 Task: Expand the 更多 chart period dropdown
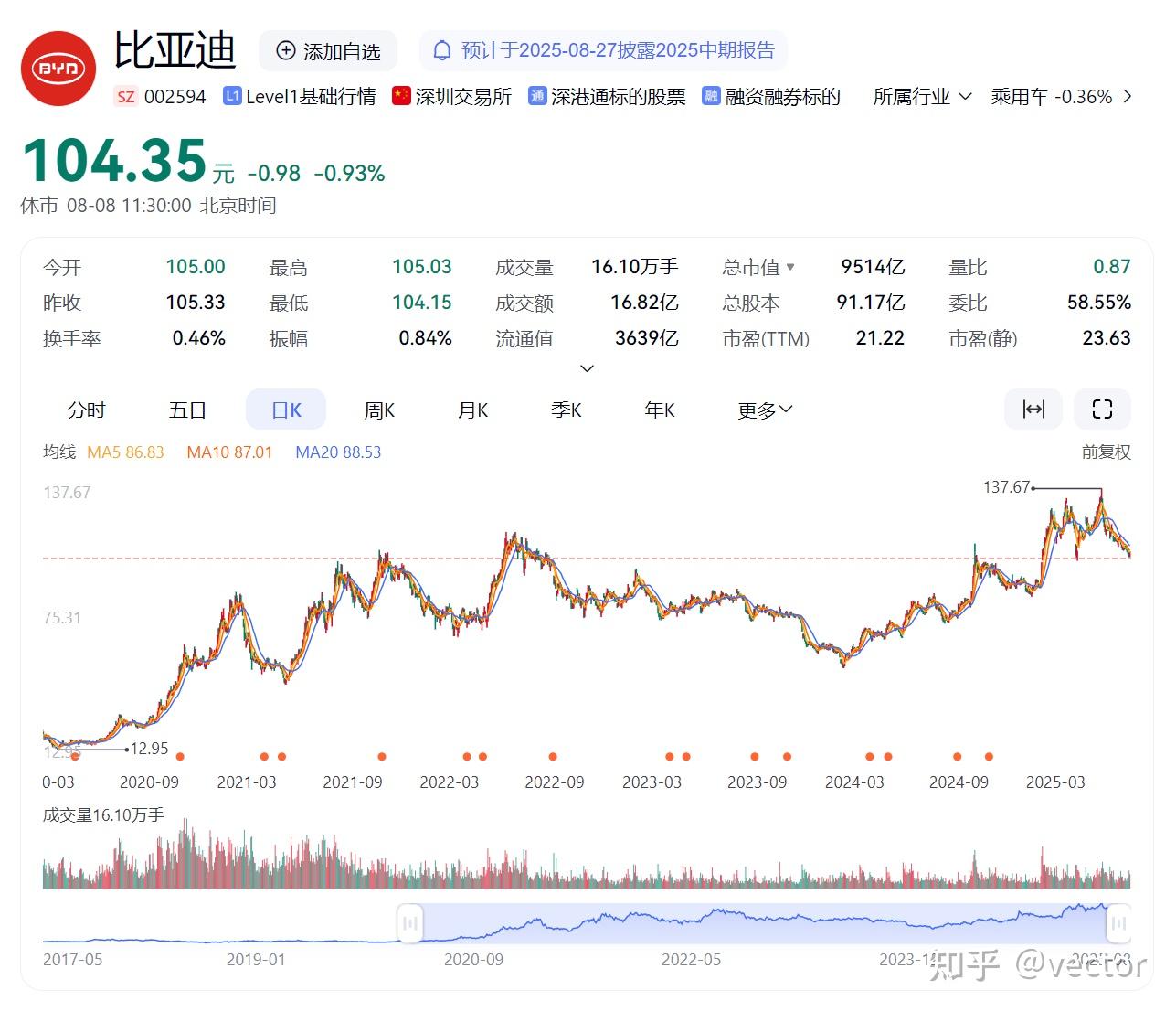point(764,410)
